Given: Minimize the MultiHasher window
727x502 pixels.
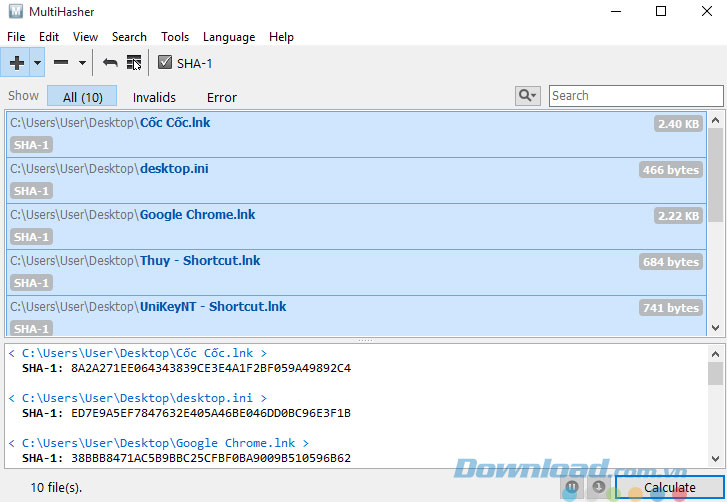Looking at the screenshot, I should click(616, 11).
